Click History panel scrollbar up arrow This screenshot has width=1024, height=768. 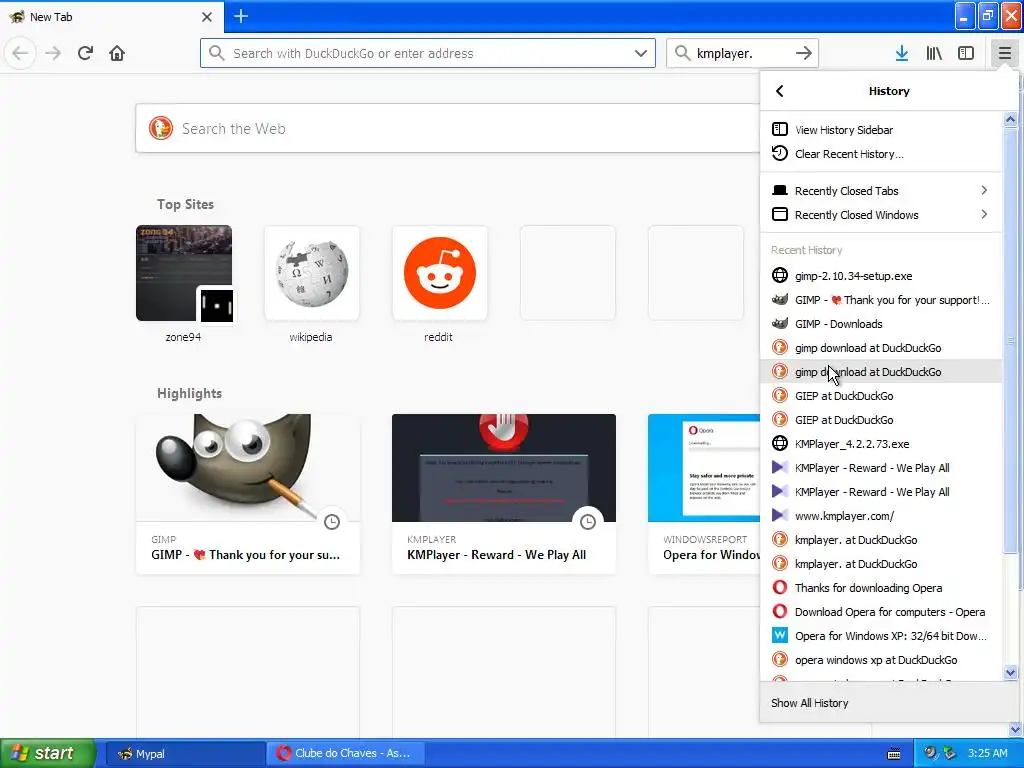tap(1010, 120)
